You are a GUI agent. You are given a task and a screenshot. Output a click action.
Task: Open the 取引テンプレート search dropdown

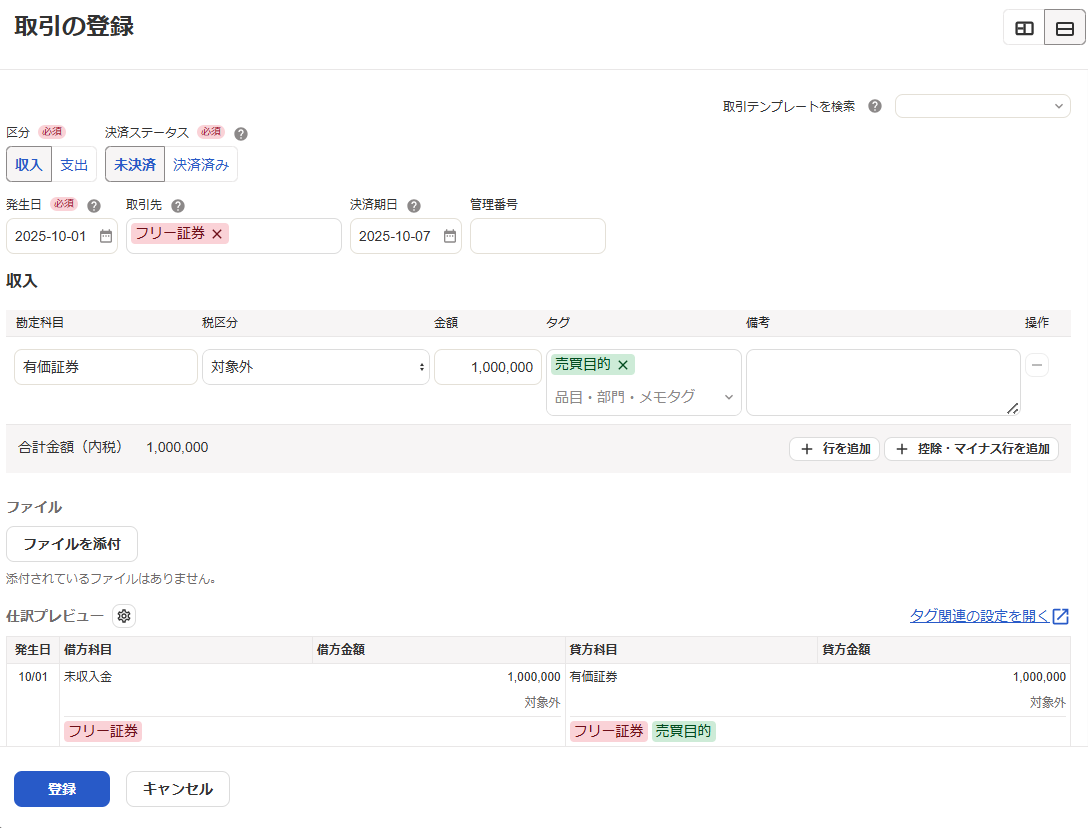983,106
